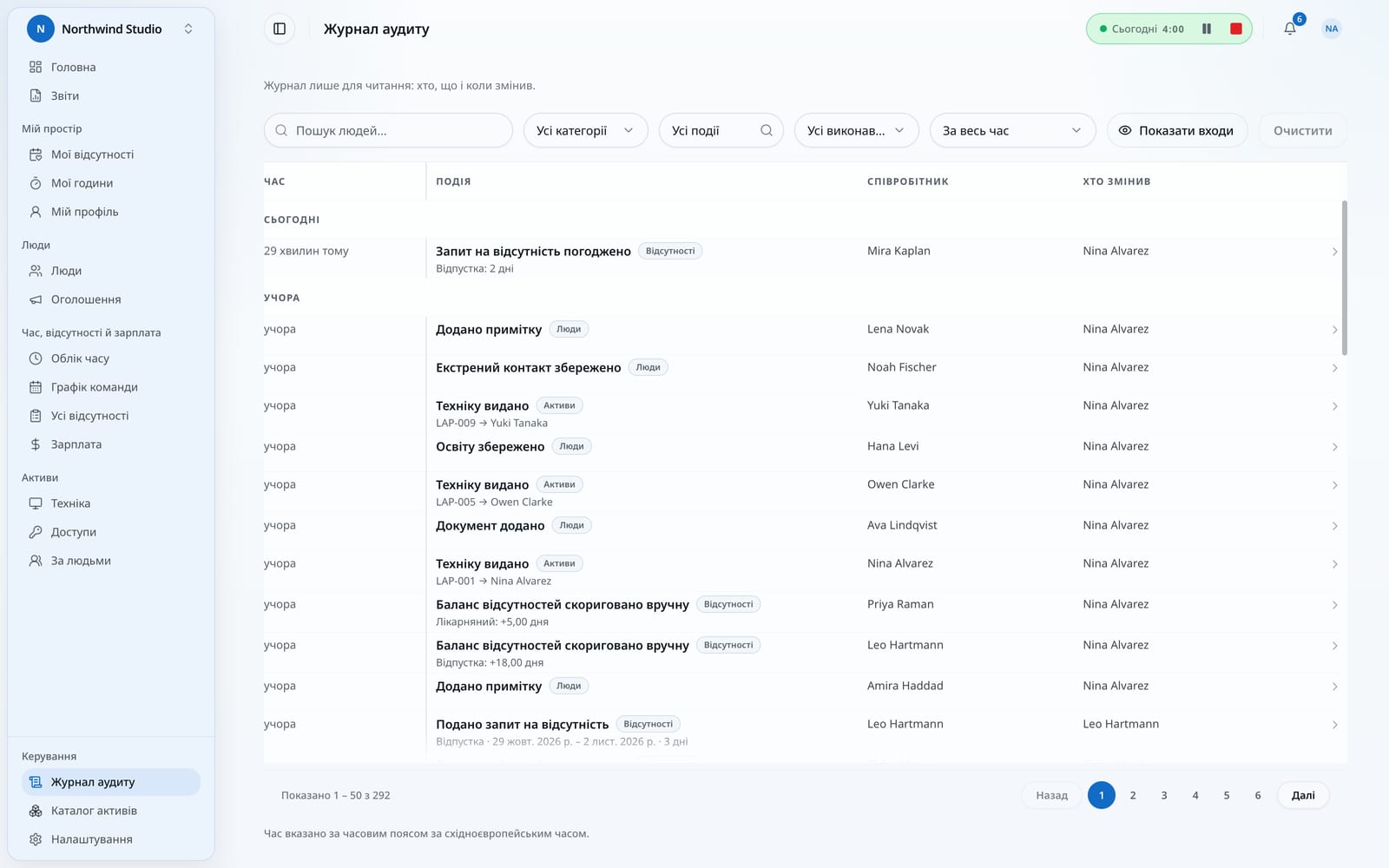Toggle Показати входи eye button
Viewport: 1389px width, 868px height.
[1176, 130]
